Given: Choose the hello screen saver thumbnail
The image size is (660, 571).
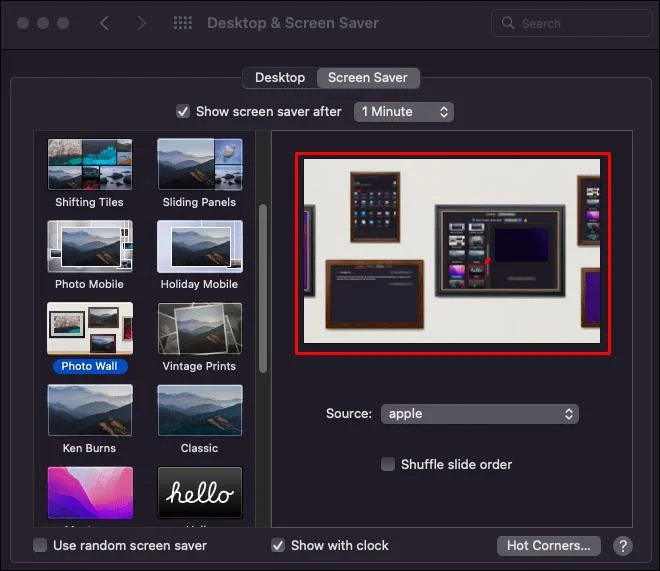Looking at the screenshot, I should (200, 492).
